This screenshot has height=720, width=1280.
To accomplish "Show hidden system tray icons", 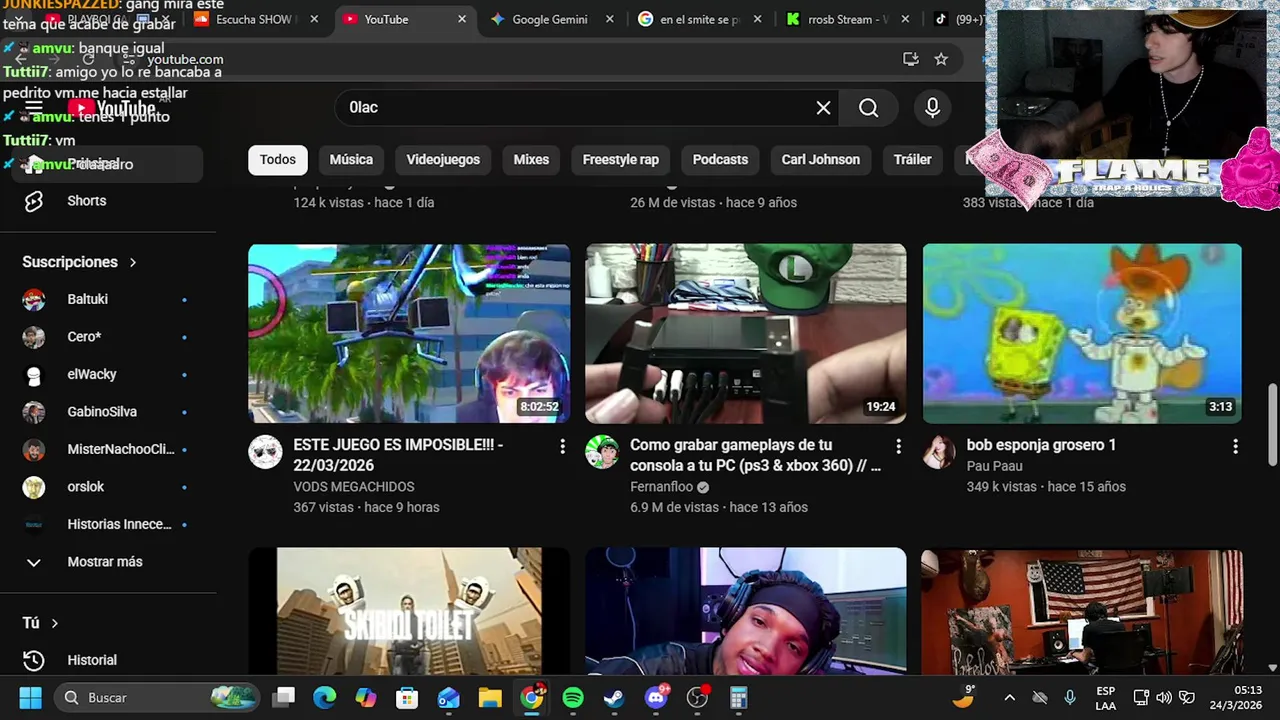I will pos(1009,697).
